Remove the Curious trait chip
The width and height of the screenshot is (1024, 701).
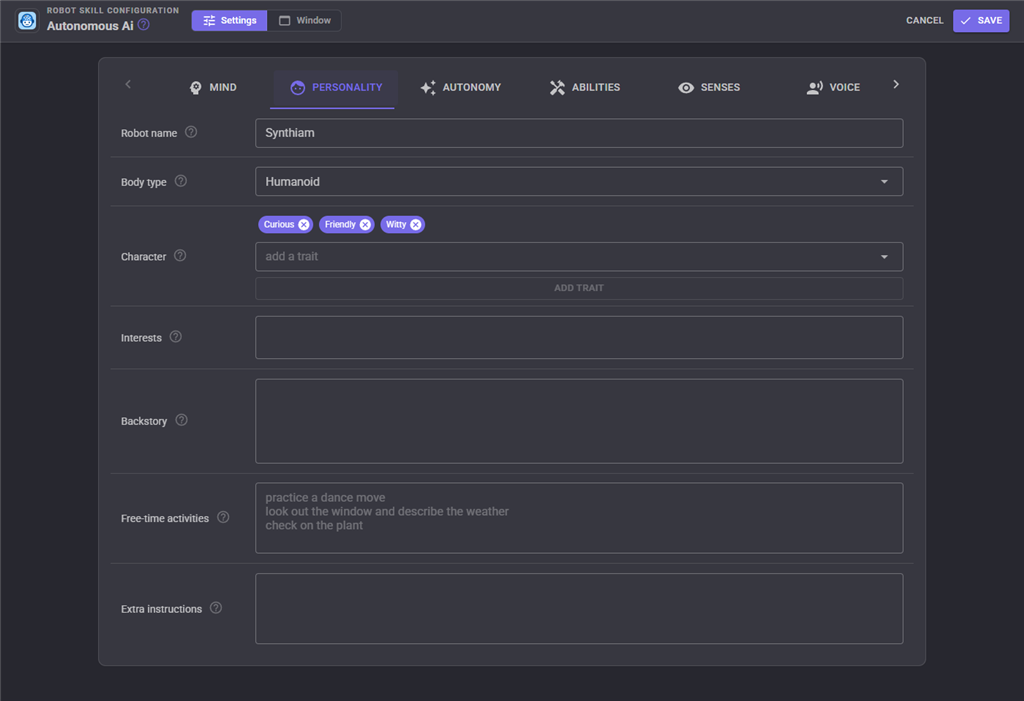point(304,225)
